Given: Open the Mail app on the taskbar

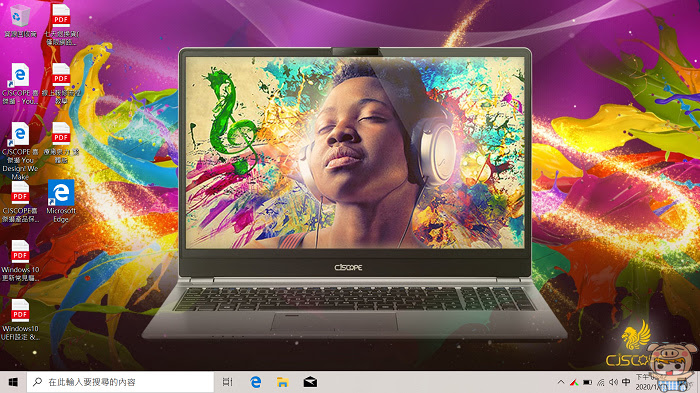Looking at the screenshot, I should pos(310,382).
